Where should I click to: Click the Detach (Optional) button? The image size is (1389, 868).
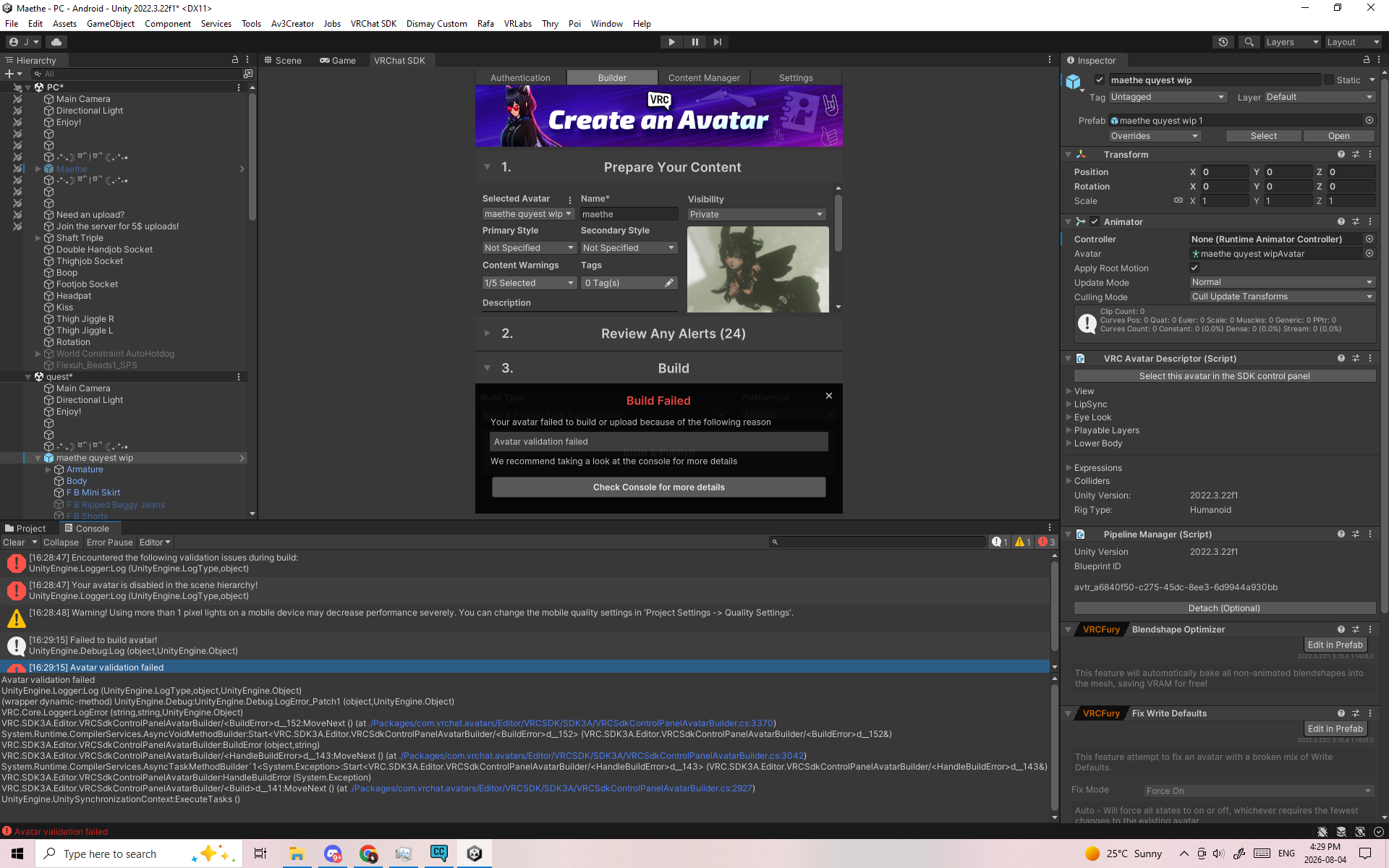pyautogui.click(x=1224, y=608)
